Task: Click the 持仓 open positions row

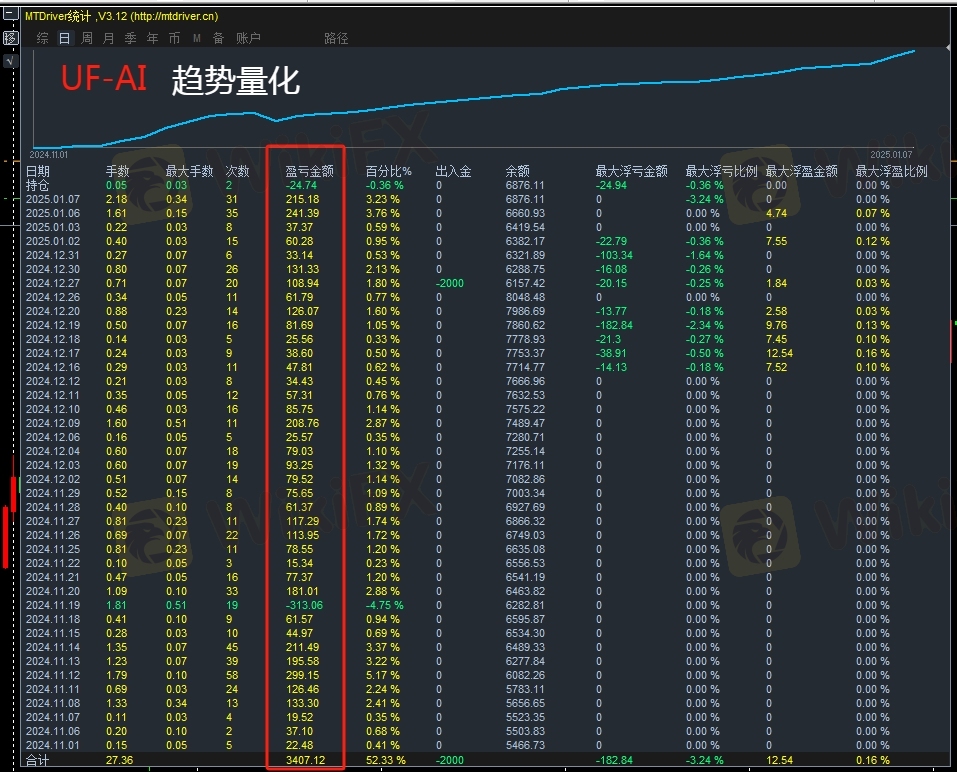Action: click(x=37, y=185)
